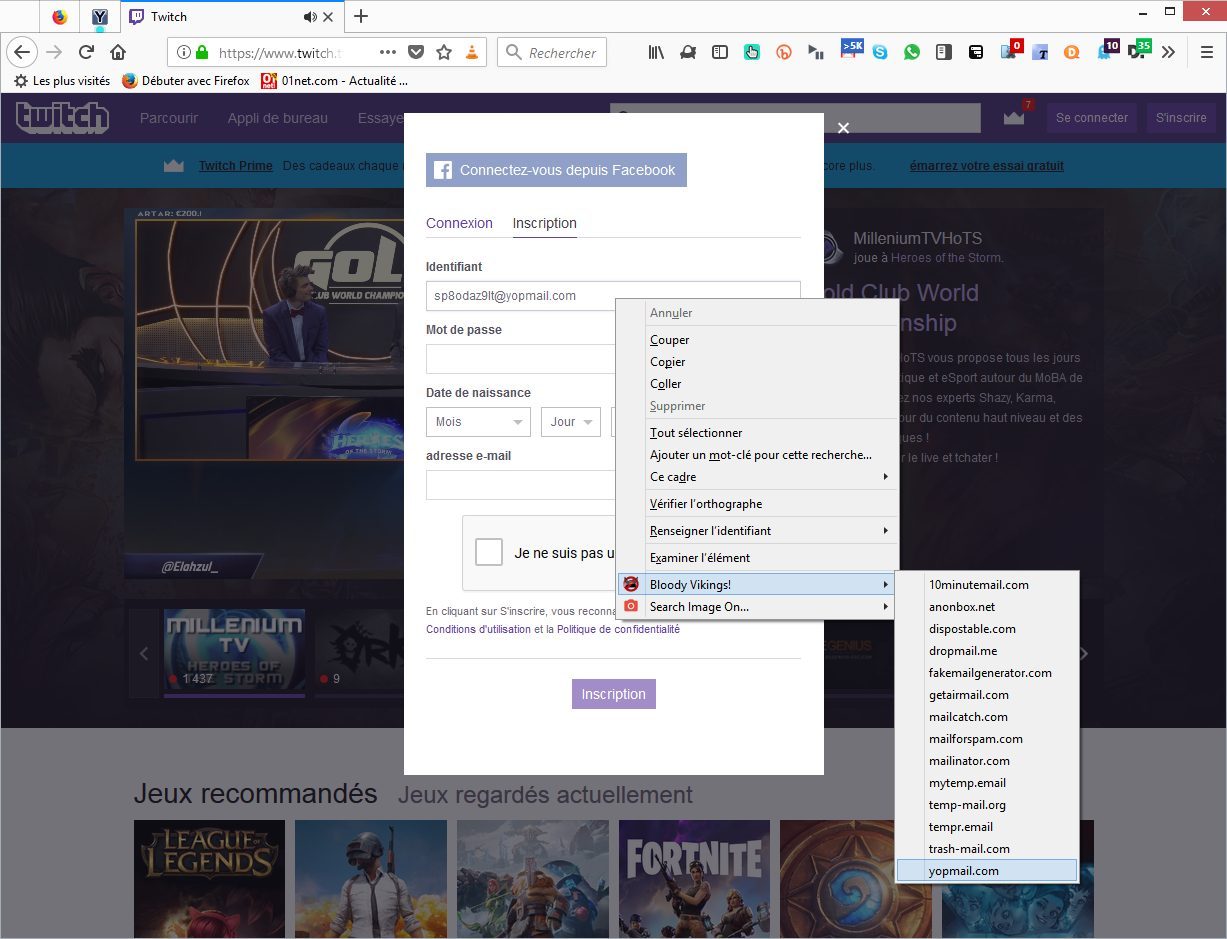This screenshot has width=1227, height=939.
Task: Save page to Pocket icon
Action: click(x=416, y=52)
